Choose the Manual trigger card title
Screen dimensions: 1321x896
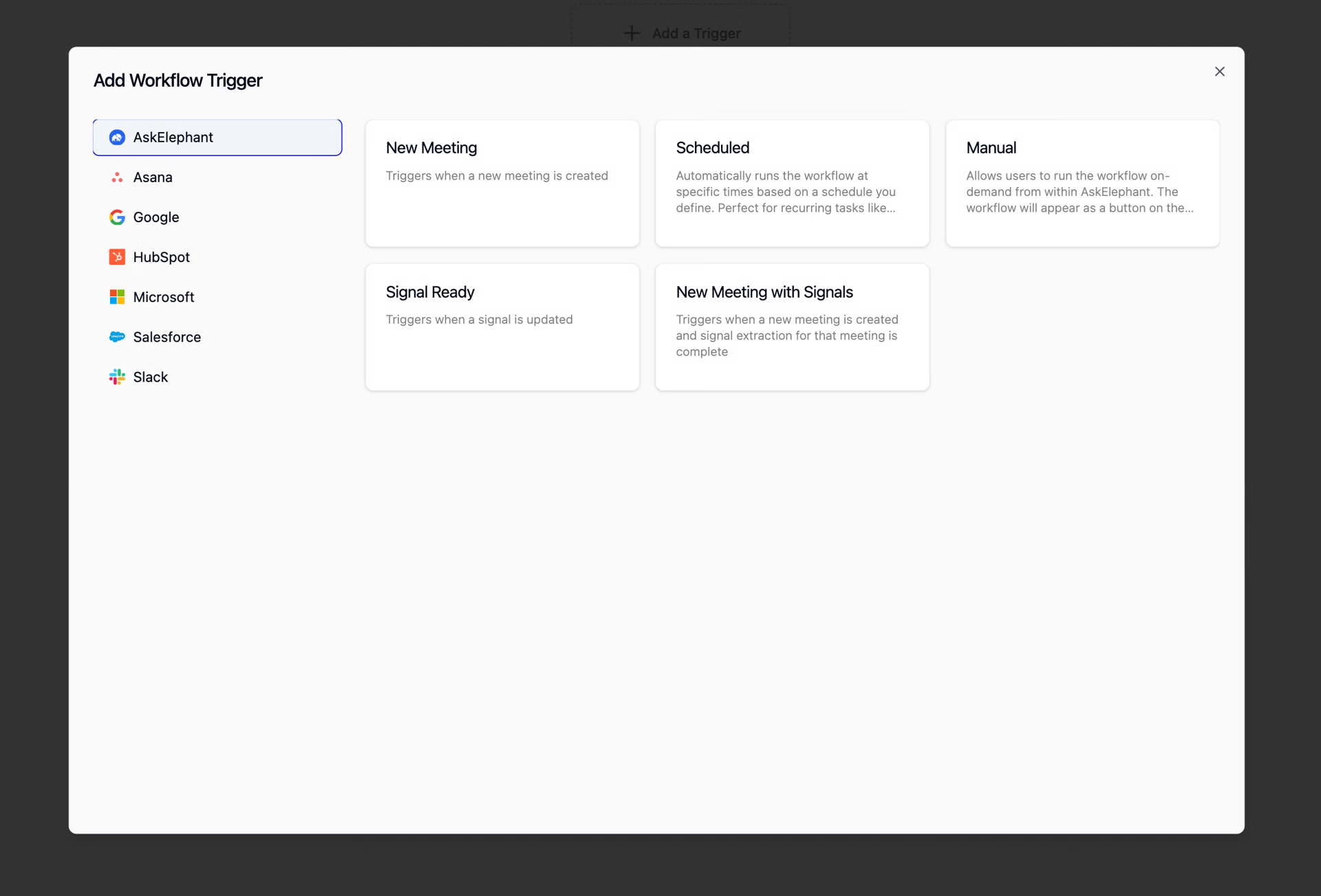(x=991, y=148)
